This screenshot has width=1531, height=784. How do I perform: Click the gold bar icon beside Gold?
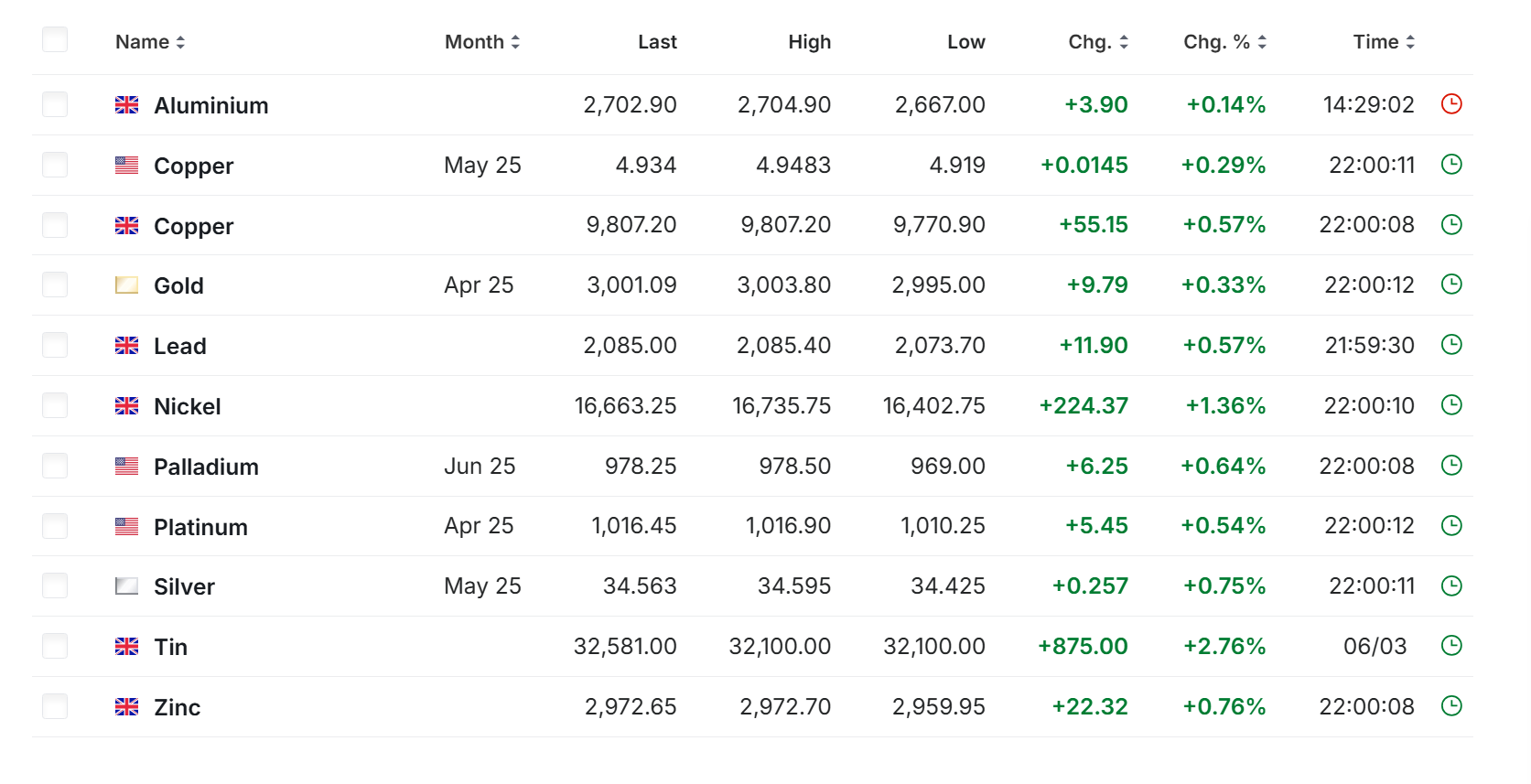(127, 285)
